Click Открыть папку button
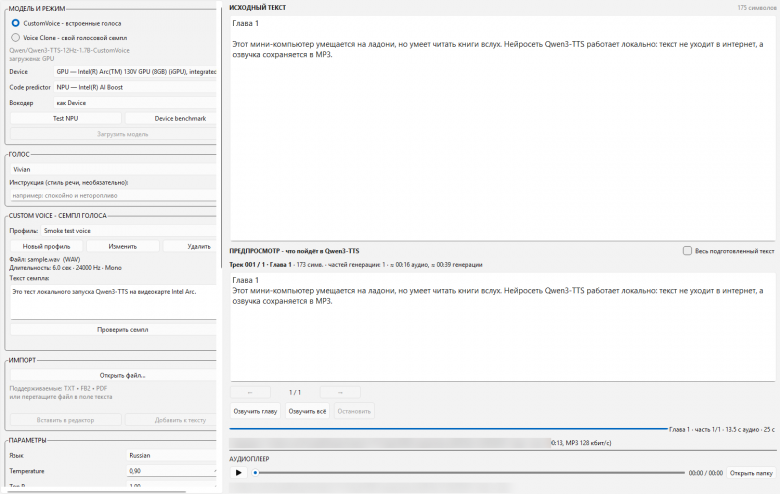This screenshot has height=494, width=780. click(751, 473)
